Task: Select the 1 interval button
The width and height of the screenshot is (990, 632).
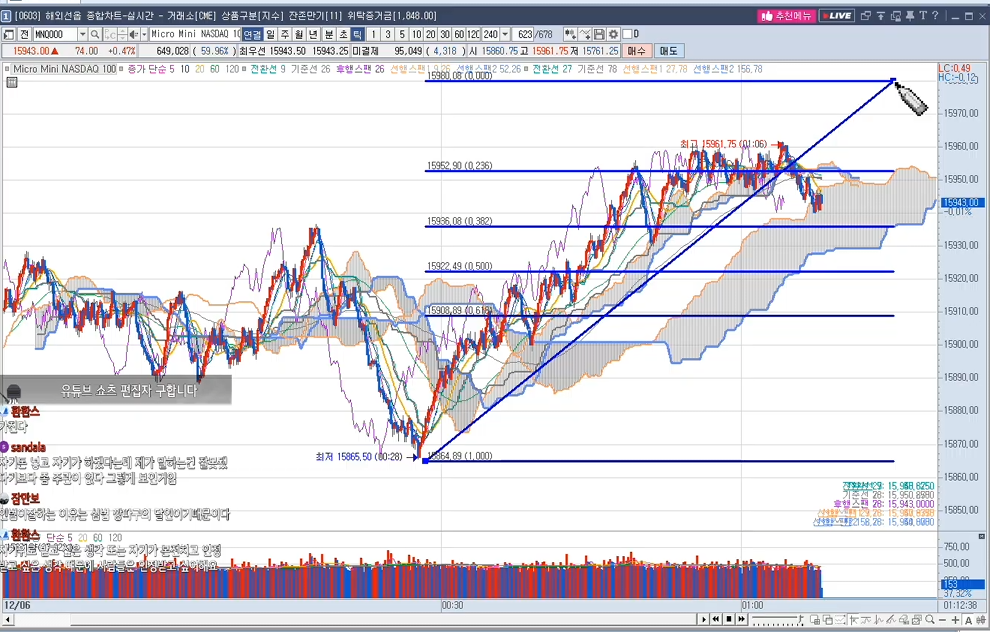Action: [x=373, y=34]
